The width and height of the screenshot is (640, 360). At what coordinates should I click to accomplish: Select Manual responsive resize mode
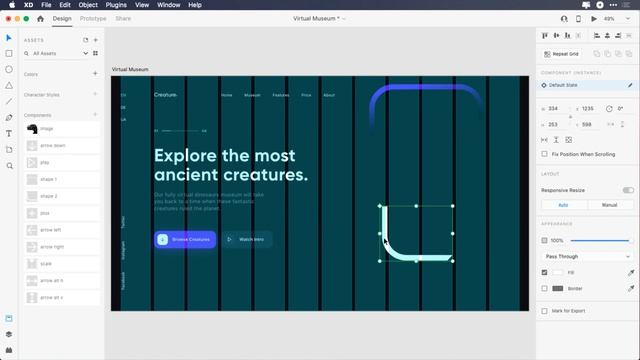click(609, 205)
